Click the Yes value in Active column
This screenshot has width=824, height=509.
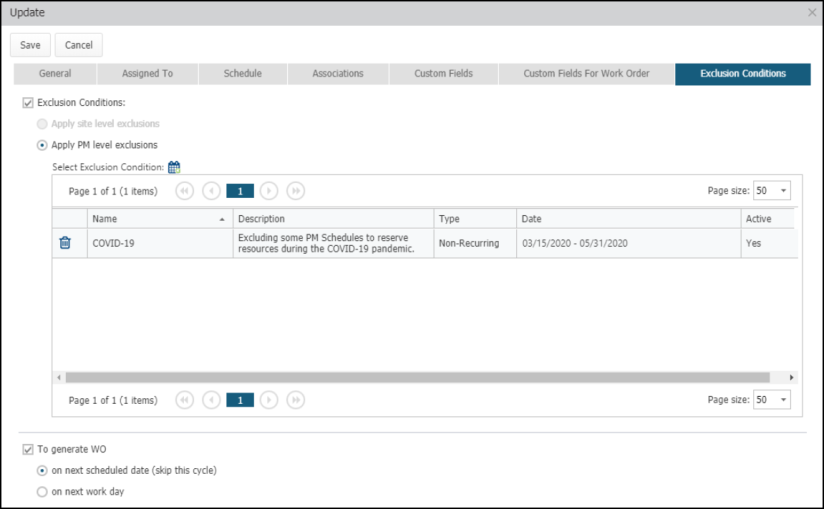[754, 243]
